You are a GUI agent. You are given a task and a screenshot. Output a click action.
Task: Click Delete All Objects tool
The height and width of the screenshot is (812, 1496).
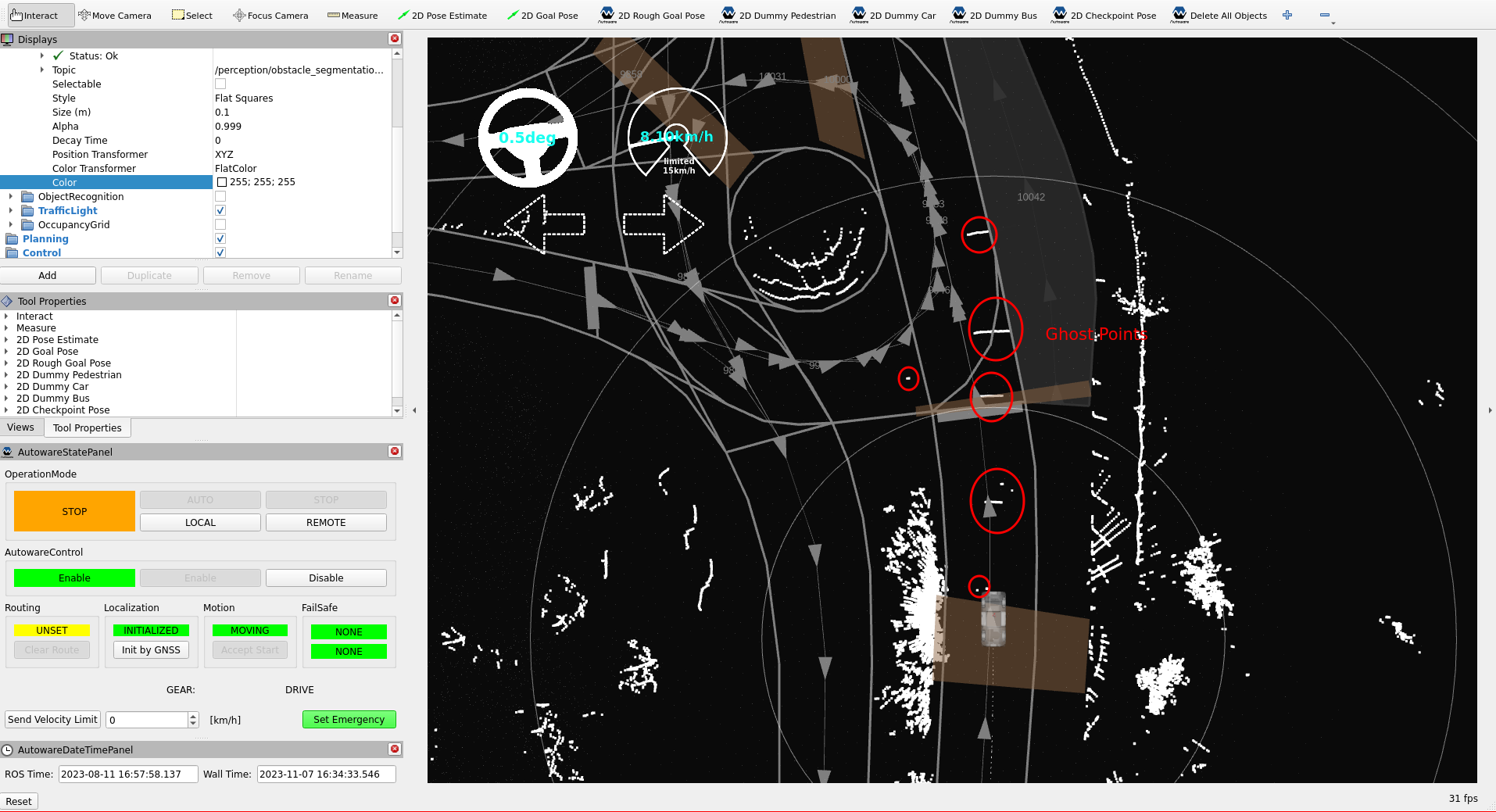click(x=1219, y=16)
